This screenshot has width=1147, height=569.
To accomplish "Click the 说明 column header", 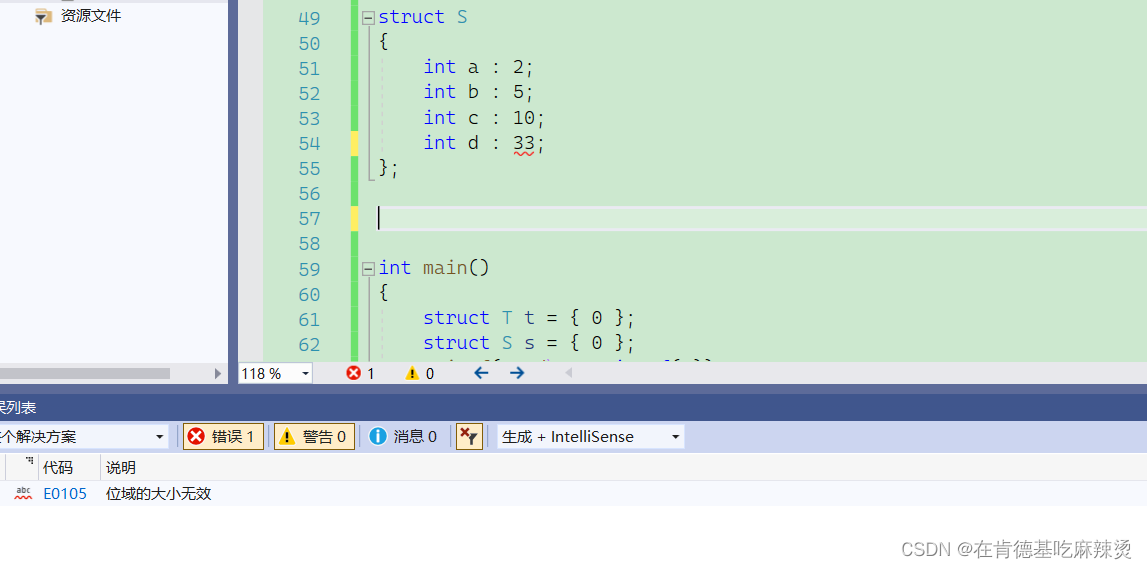I will coord(121,467).
